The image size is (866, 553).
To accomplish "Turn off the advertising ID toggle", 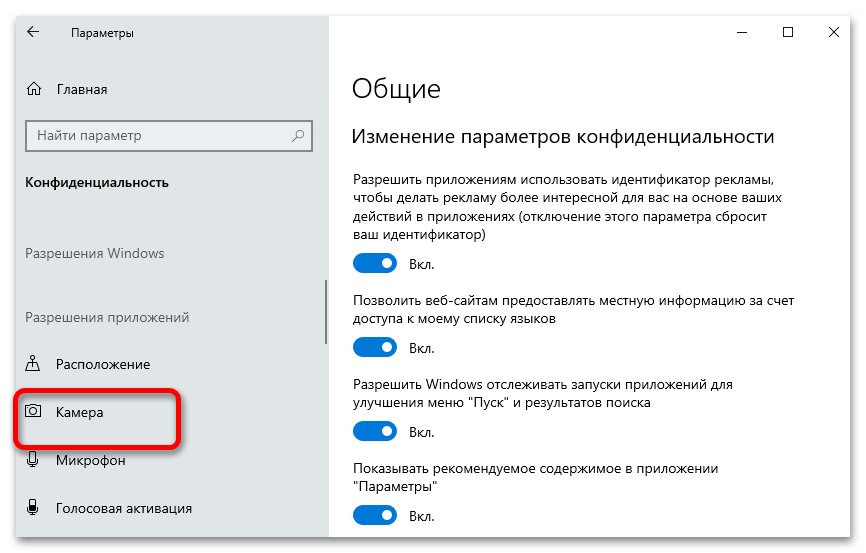I will [375, 264].
